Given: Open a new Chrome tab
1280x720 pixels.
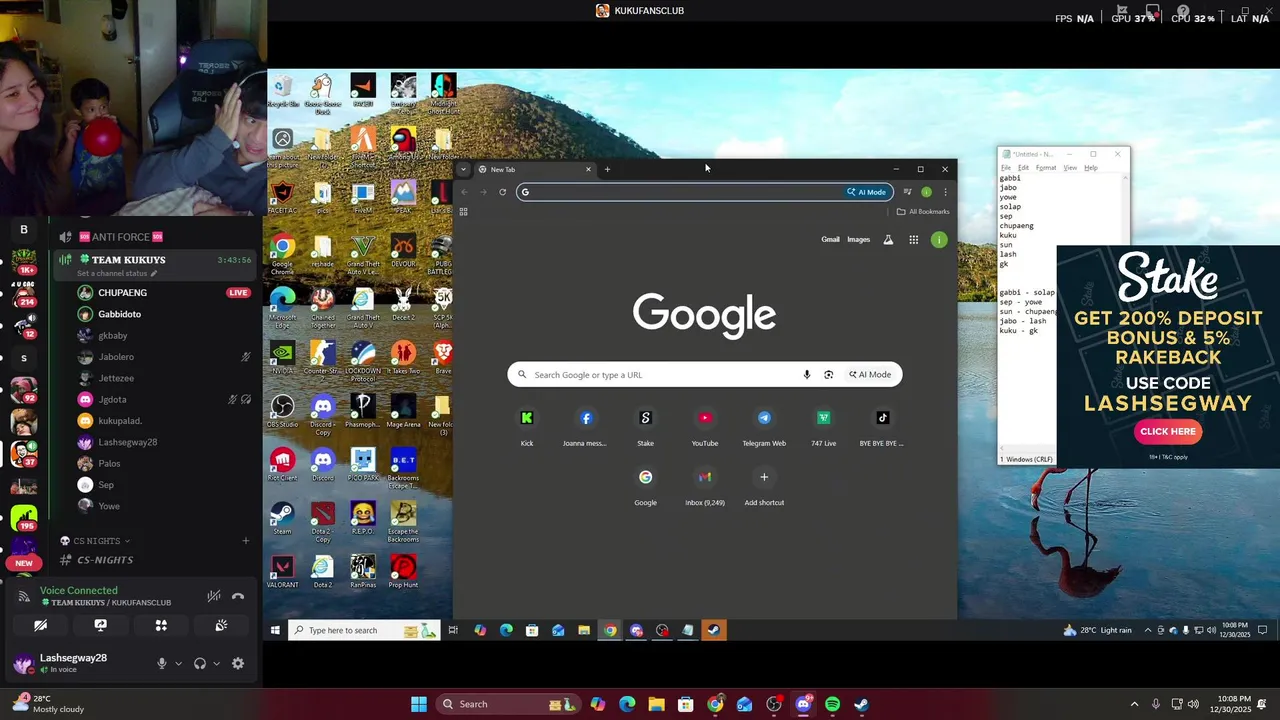Looking at the screenshot, I should point(607,169).
